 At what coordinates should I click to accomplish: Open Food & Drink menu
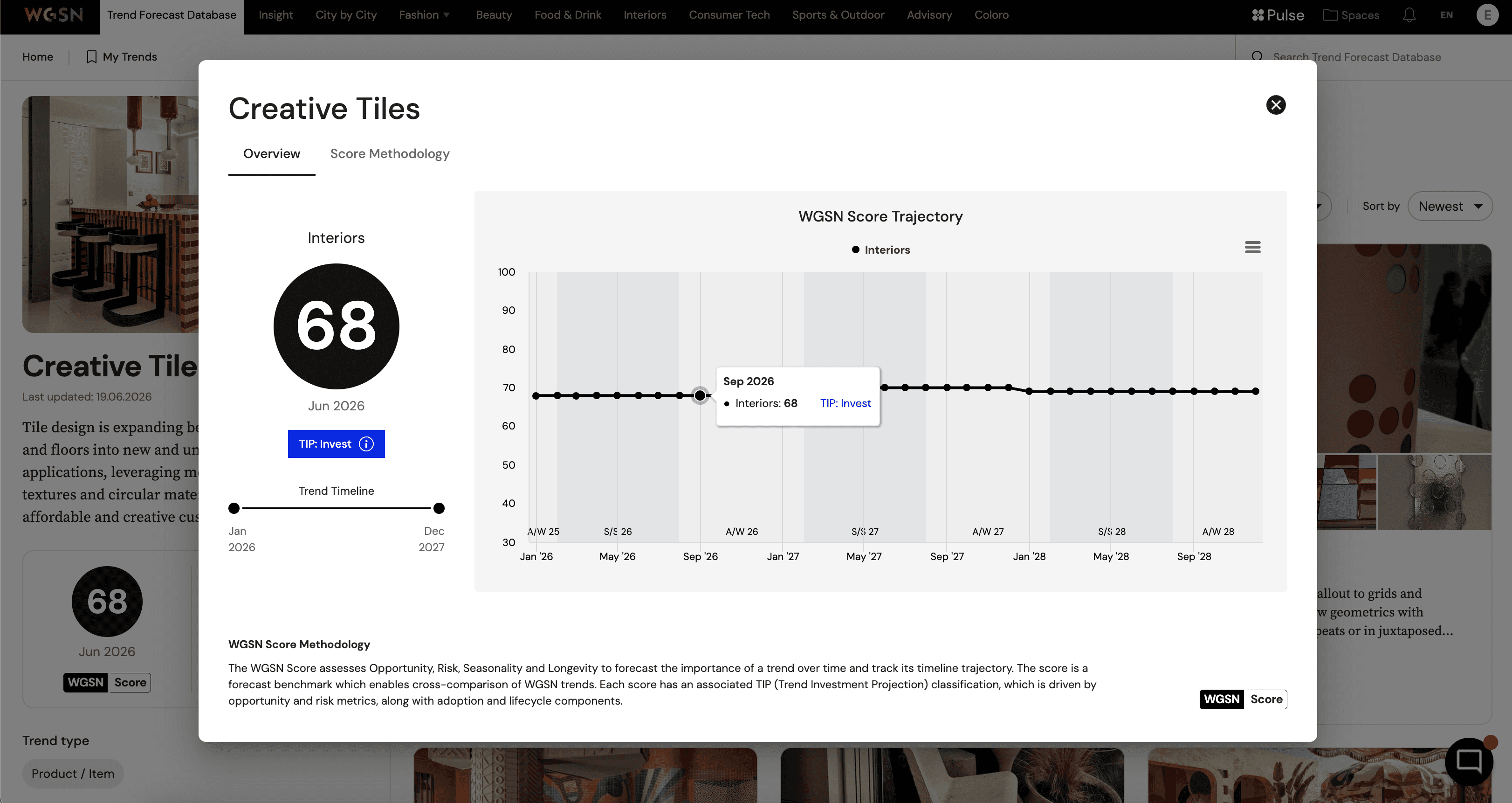pos(568,15)
